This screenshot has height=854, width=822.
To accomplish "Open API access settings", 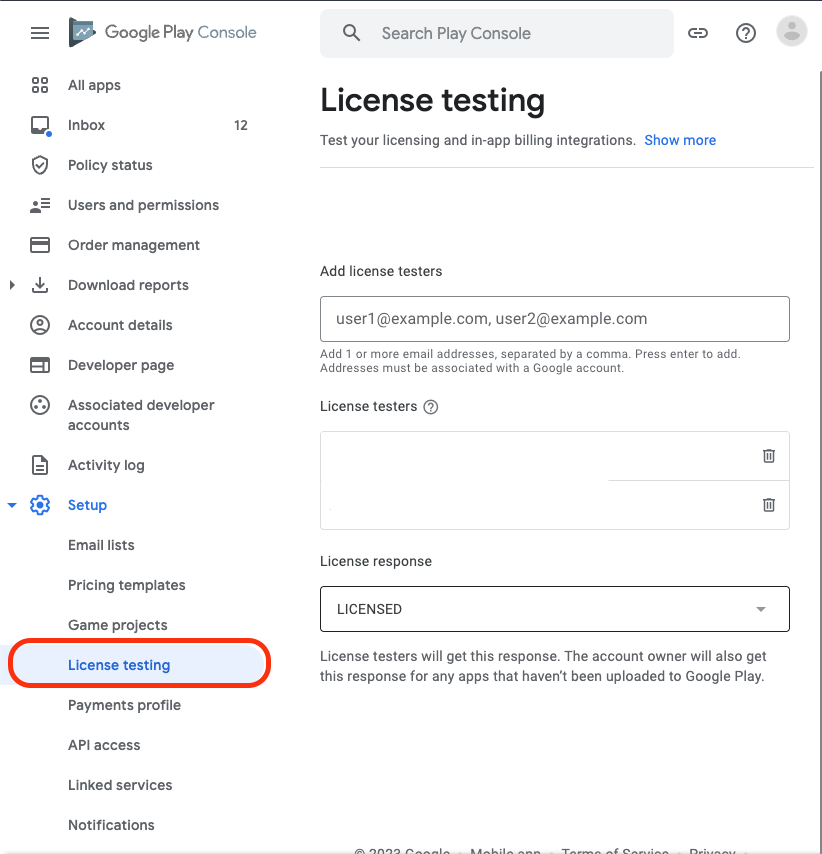I will 104,745.
